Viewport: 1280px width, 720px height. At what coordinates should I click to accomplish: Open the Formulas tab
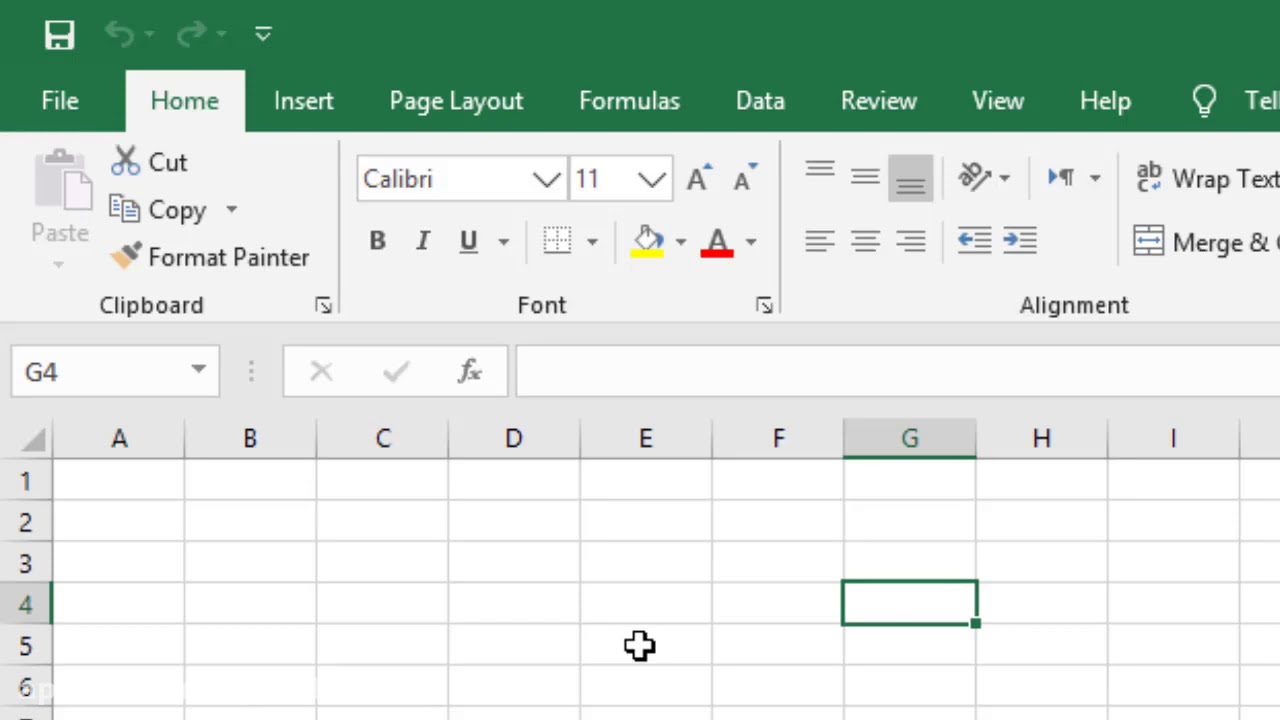pyautogui.click(x=629, y=101)
